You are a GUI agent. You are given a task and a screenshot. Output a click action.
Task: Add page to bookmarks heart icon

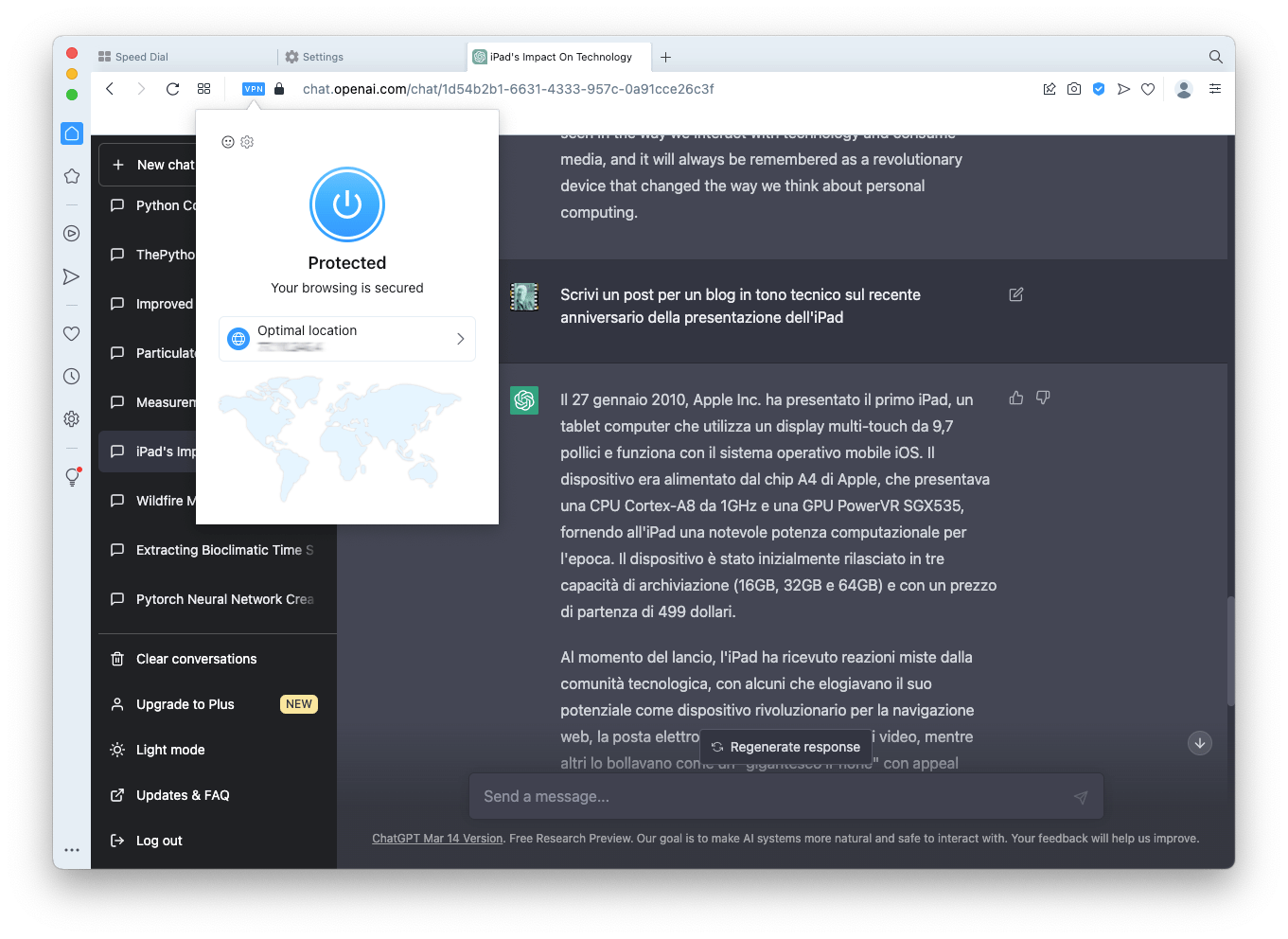point(1148,89)
